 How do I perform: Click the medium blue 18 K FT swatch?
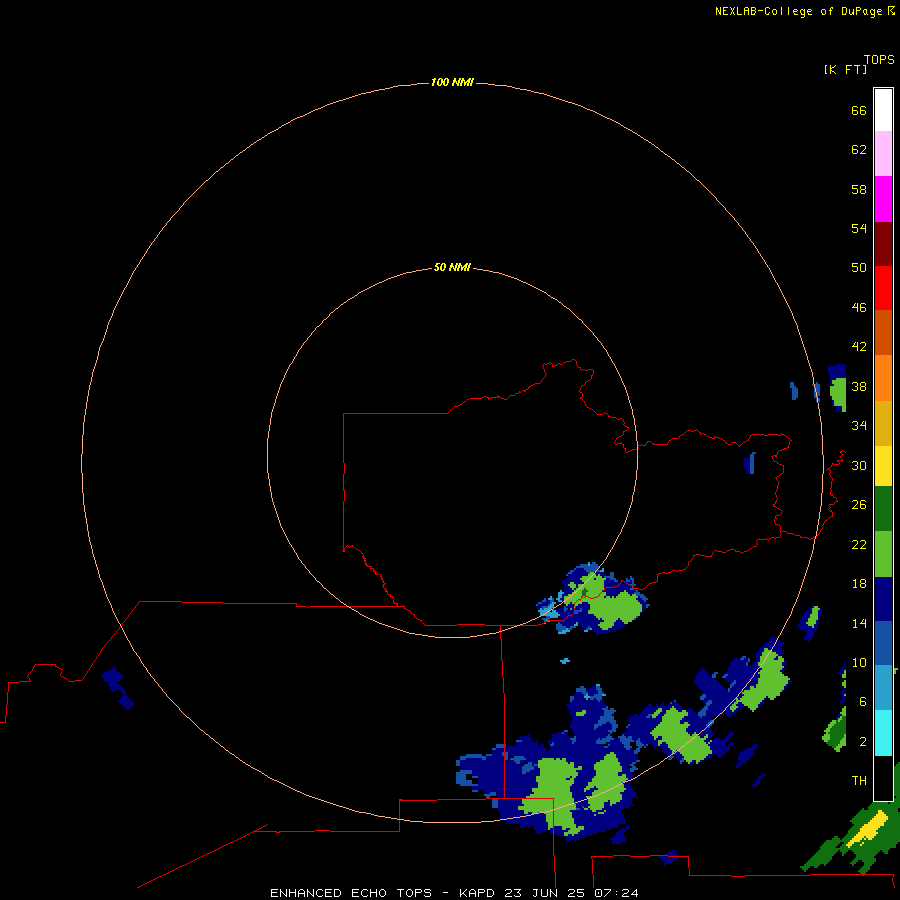883,643
